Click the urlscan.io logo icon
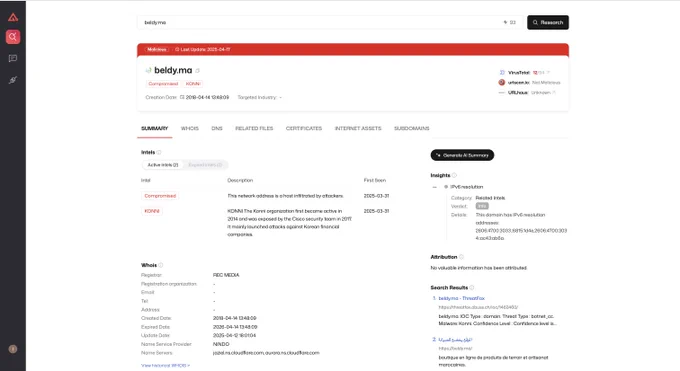This screenshot has width=680, height=371. click(502, 82)
